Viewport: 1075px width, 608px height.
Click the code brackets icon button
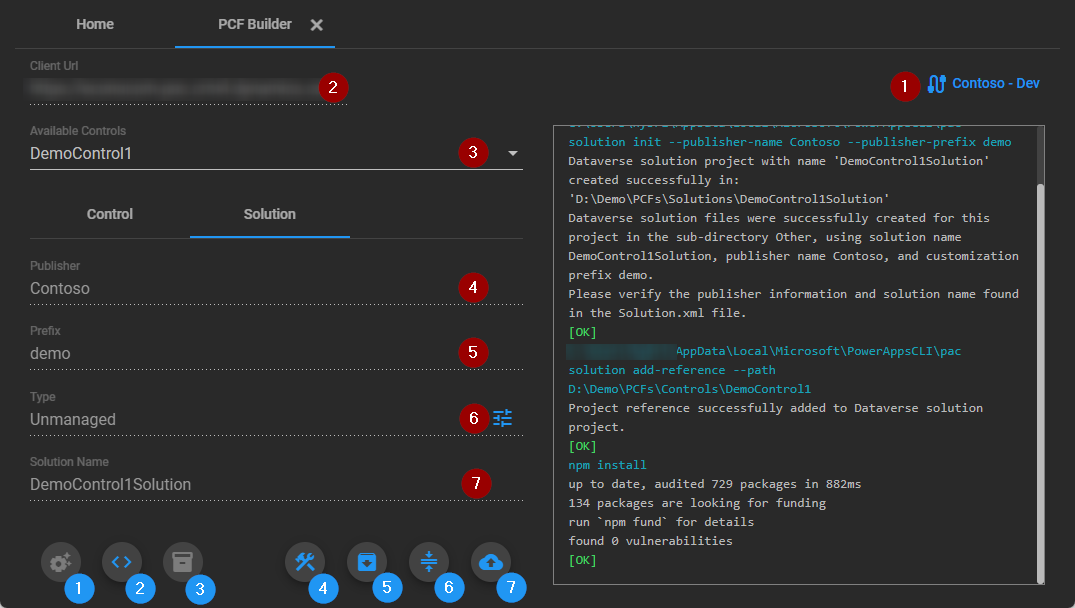pos(122,562)
